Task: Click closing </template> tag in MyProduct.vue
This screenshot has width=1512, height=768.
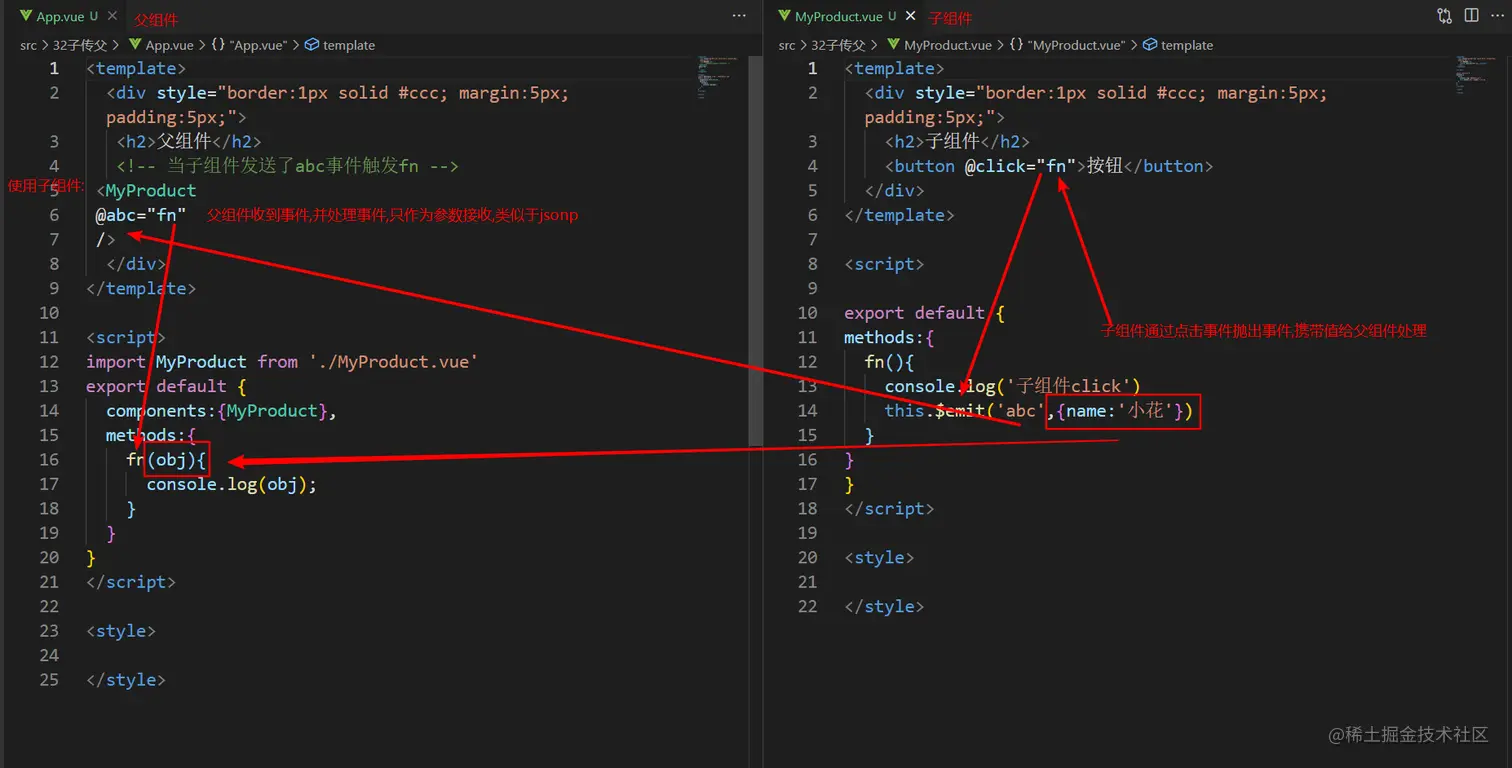Action: coord(899,215)
